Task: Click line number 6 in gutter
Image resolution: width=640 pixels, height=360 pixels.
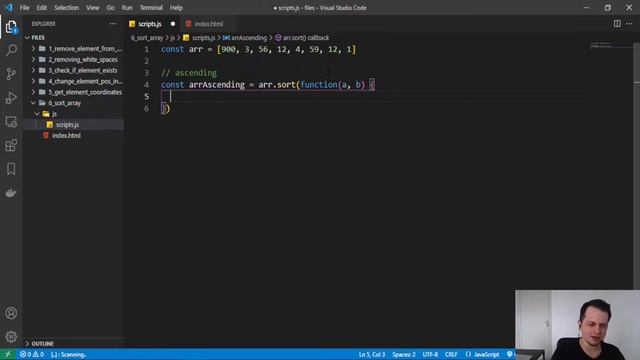Action: 147,108
